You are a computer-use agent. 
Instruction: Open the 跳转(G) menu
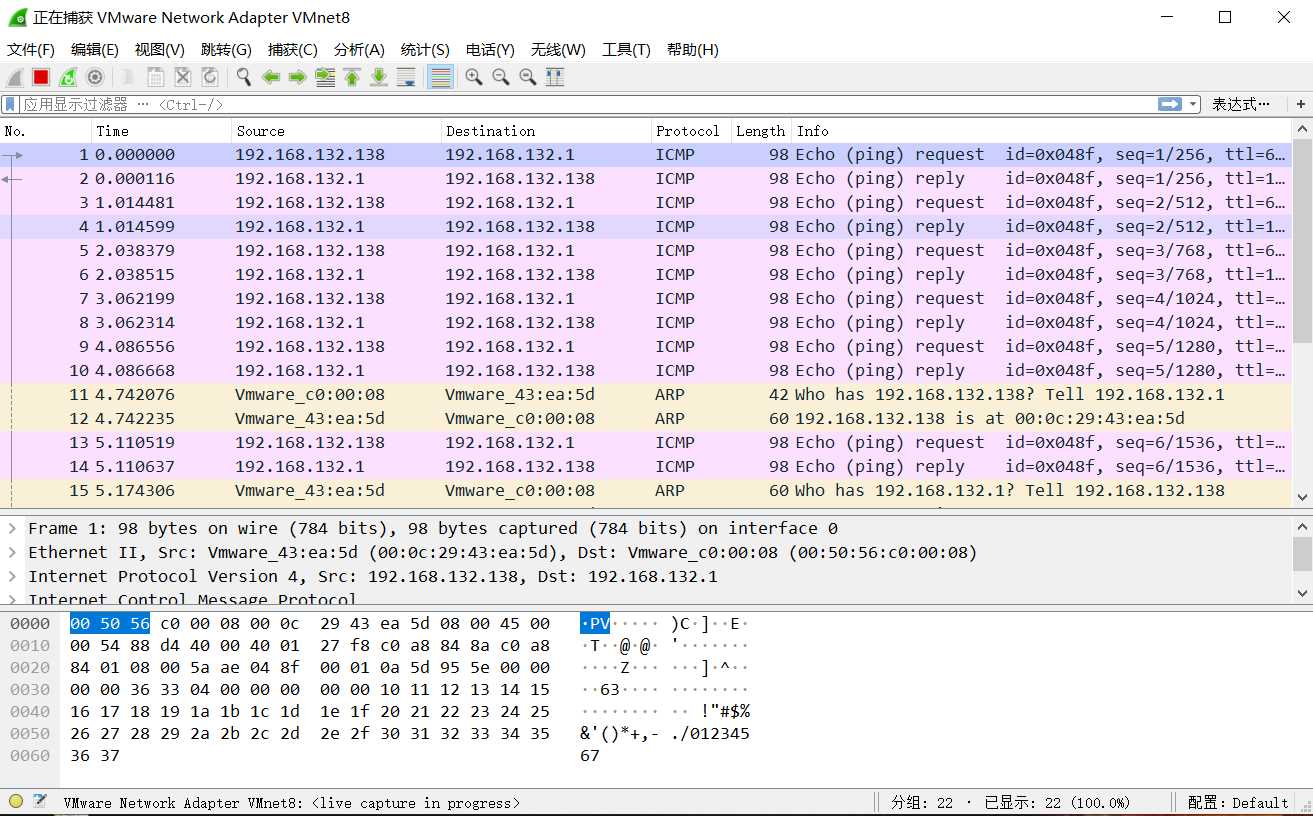coord(226,49)
